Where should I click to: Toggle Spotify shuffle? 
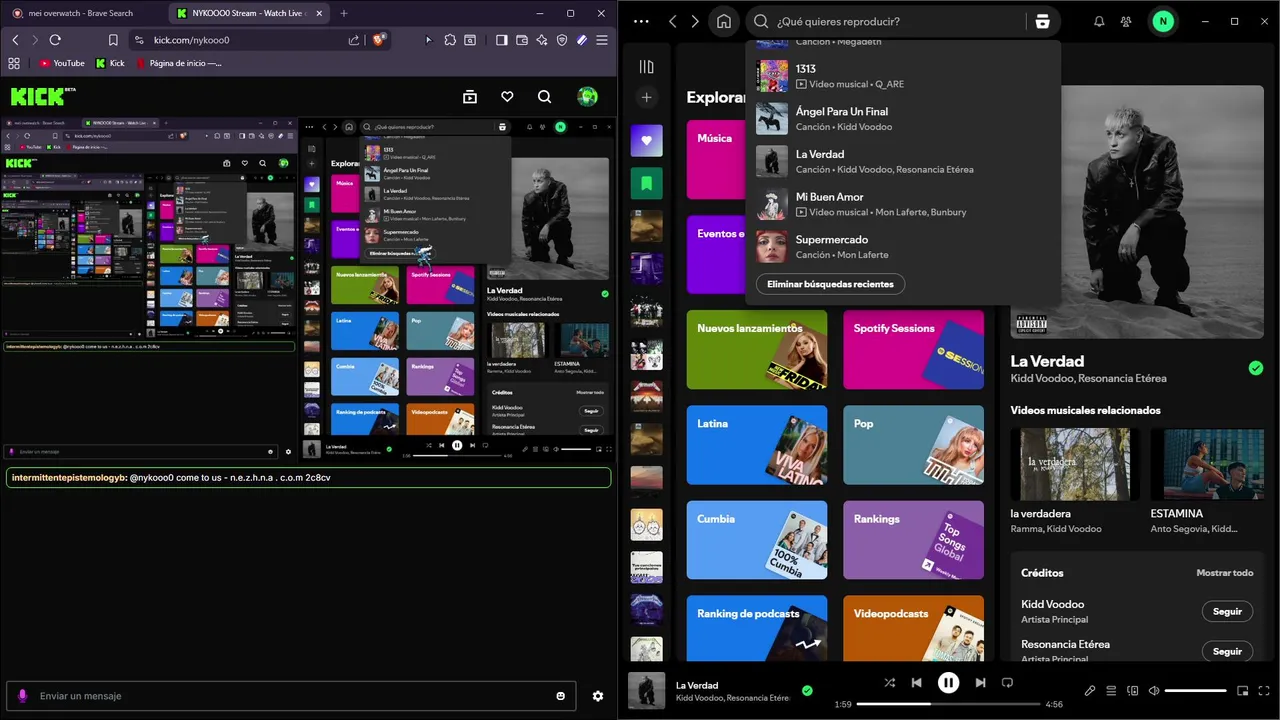[889, 683]
